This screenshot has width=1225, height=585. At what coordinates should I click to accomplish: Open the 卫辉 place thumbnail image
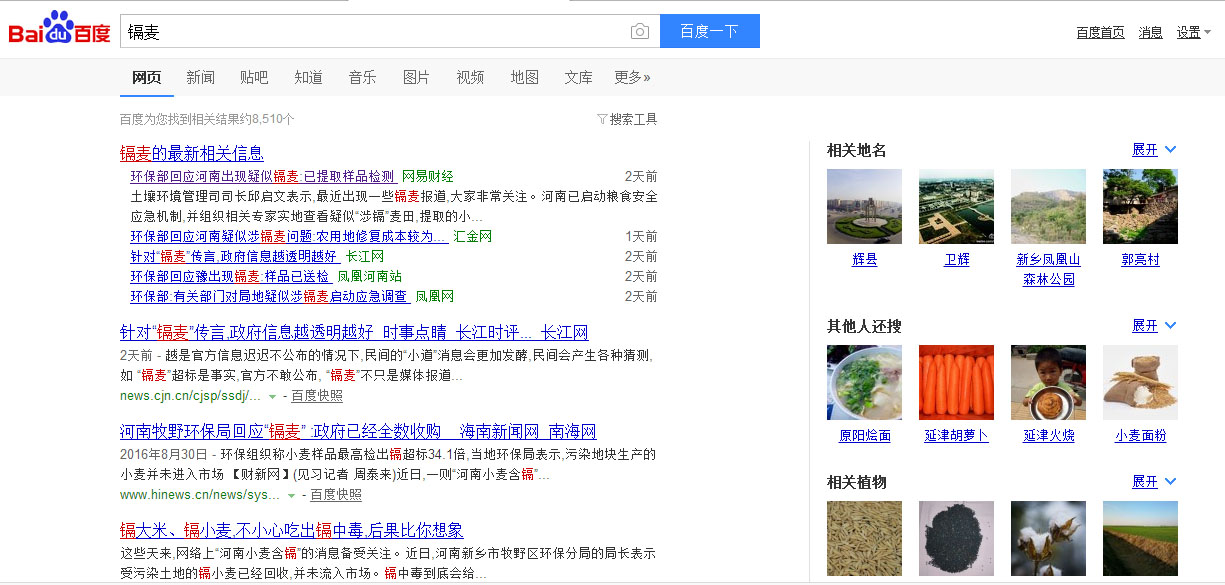[x=956, y=206]
